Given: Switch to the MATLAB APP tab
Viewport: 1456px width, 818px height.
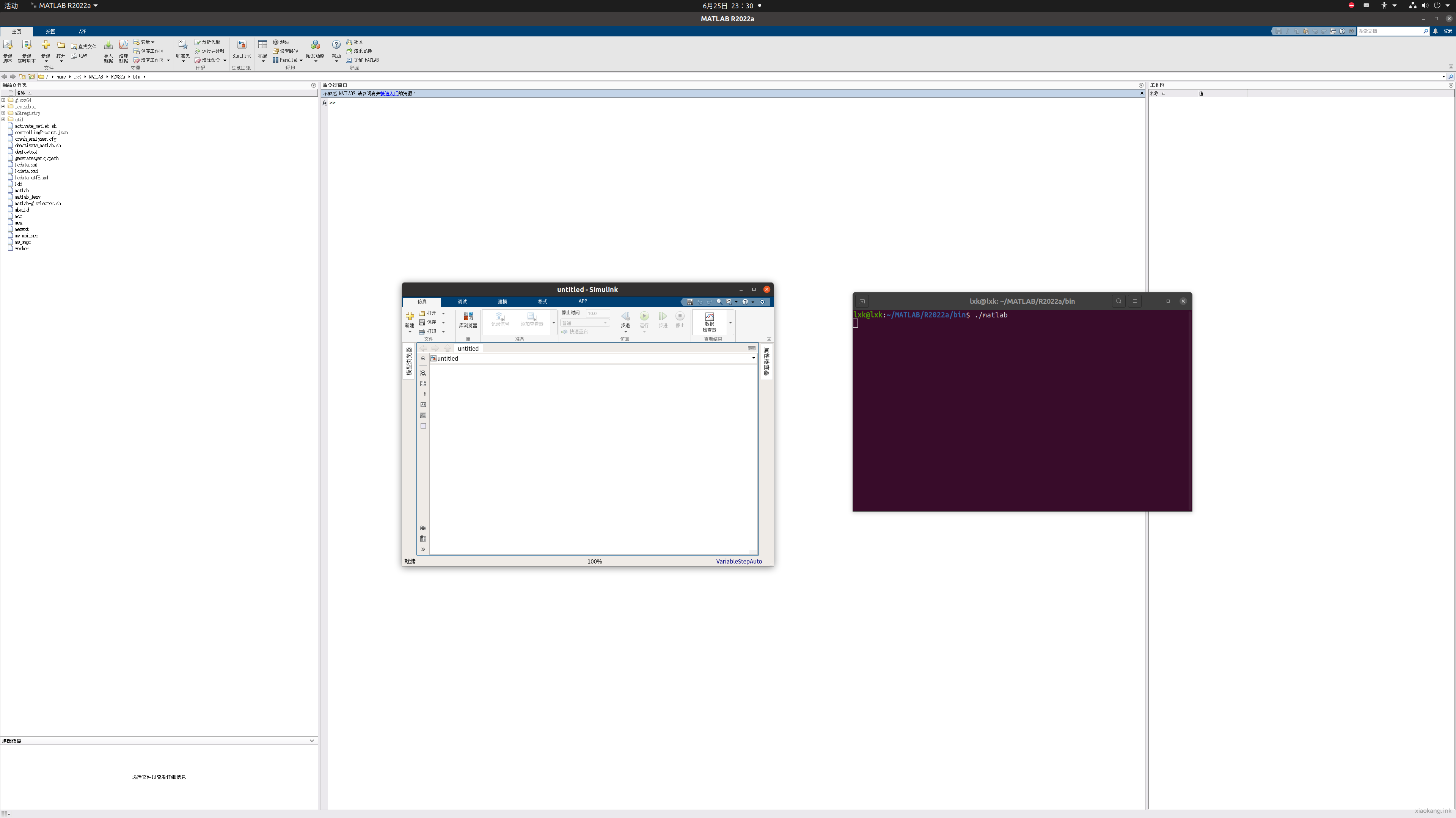Looking at the screenshot, I should click(83, 31).
